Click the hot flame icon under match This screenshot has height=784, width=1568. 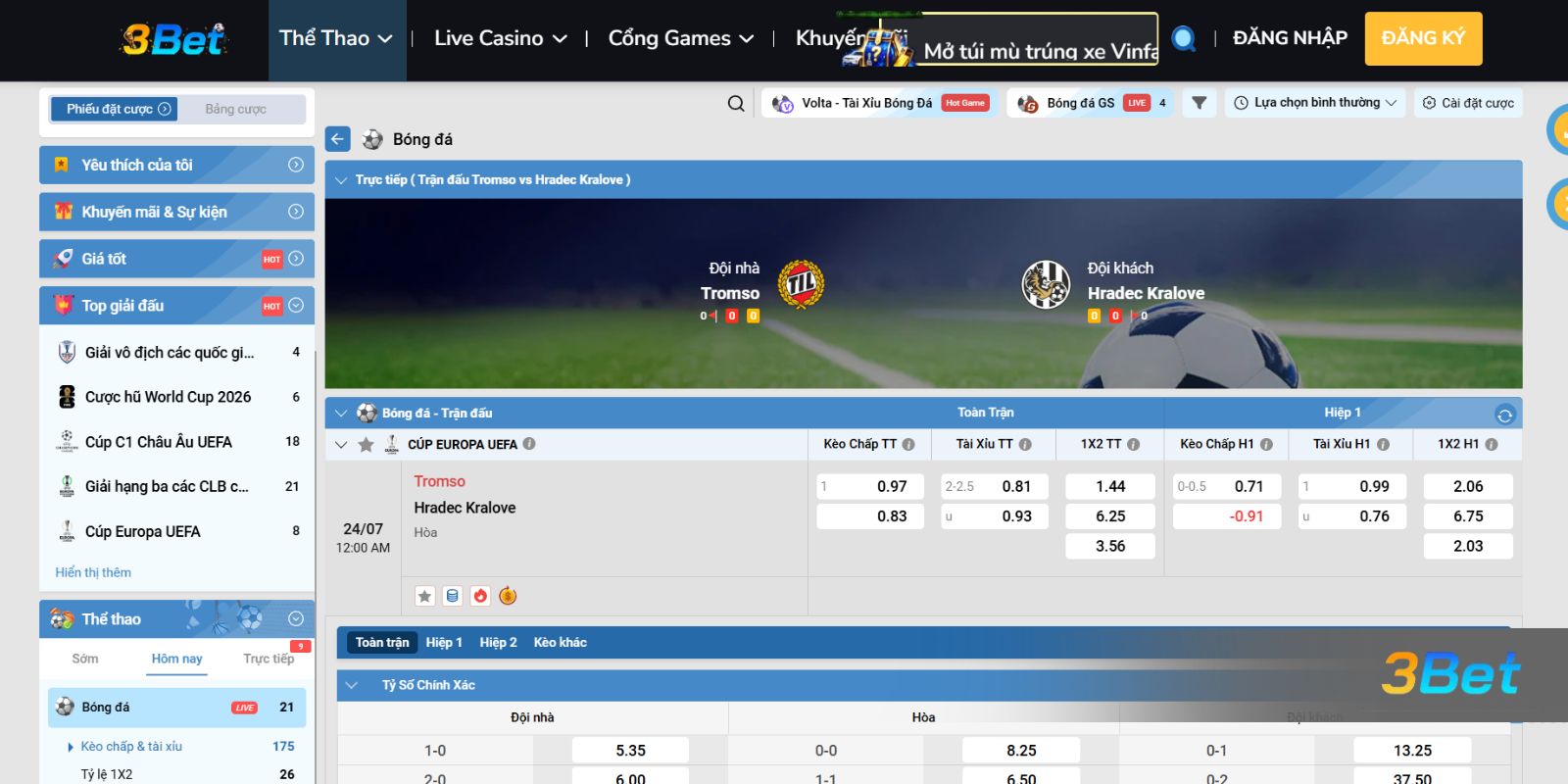[480, 596]
